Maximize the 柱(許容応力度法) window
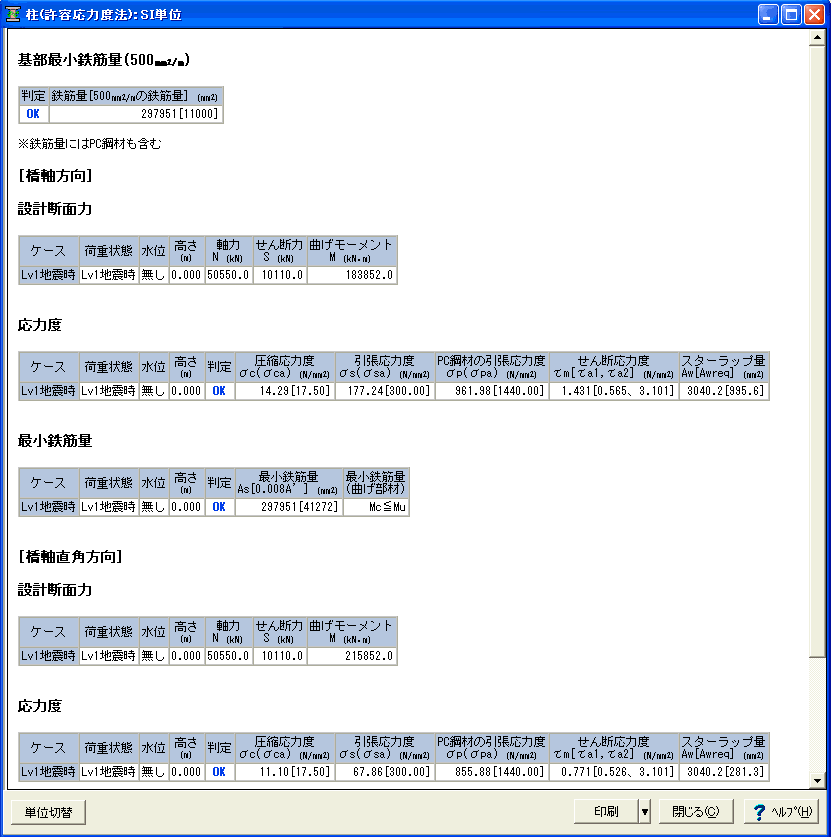 coord(791,14)
